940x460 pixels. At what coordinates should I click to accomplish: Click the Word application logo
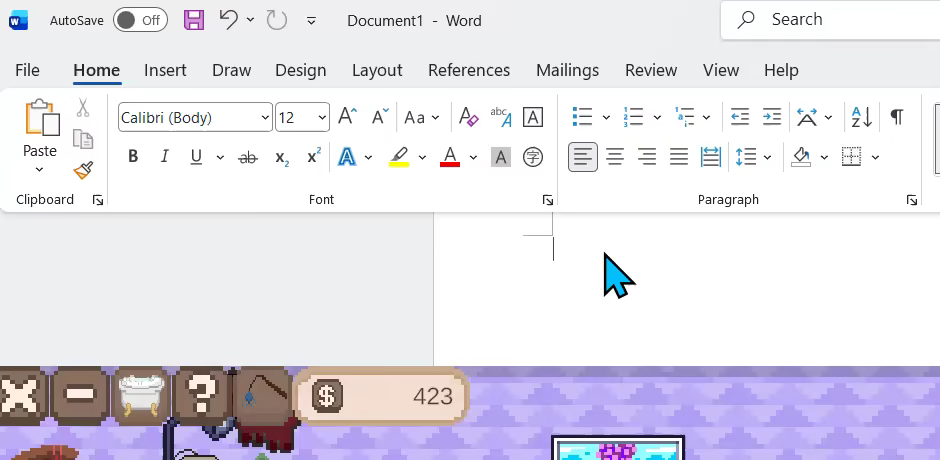tap(19, 20)
